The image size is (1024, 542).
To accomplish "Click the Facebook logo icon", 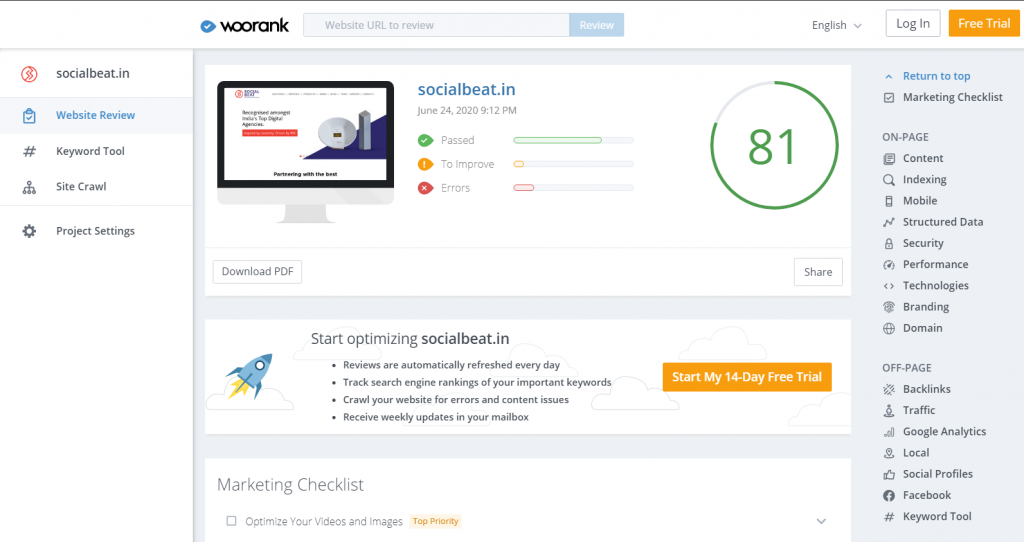I will (889, 496).
